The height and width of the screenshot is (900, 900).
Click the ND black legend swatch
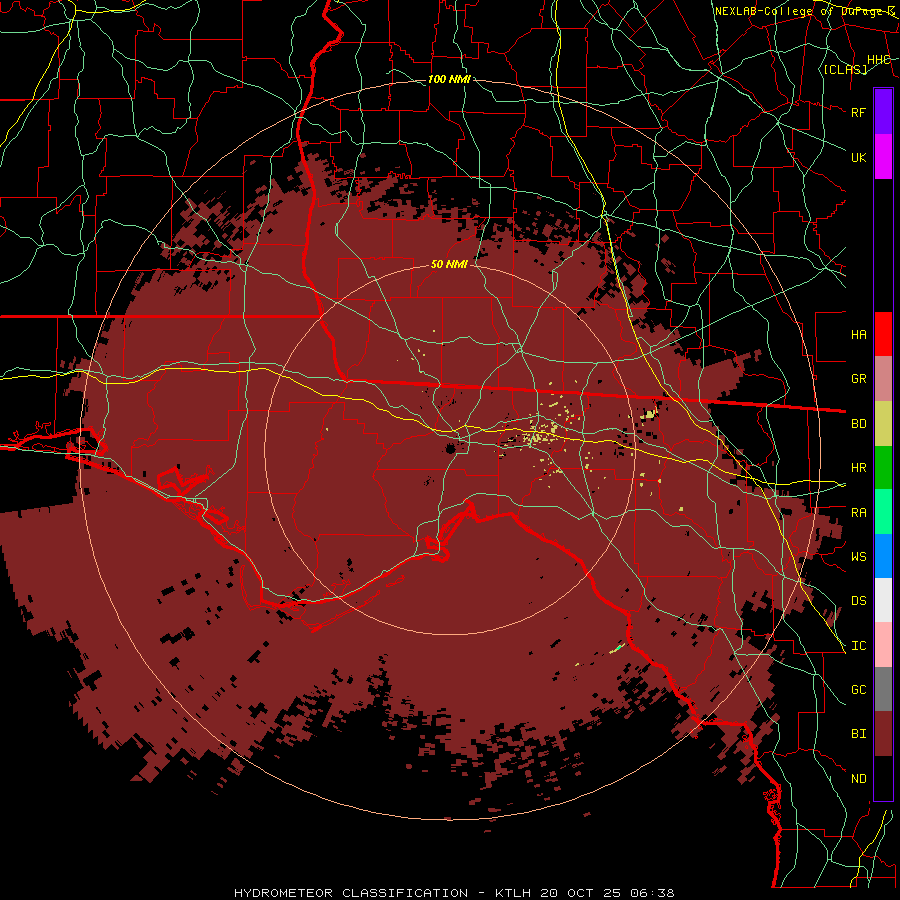883,778
